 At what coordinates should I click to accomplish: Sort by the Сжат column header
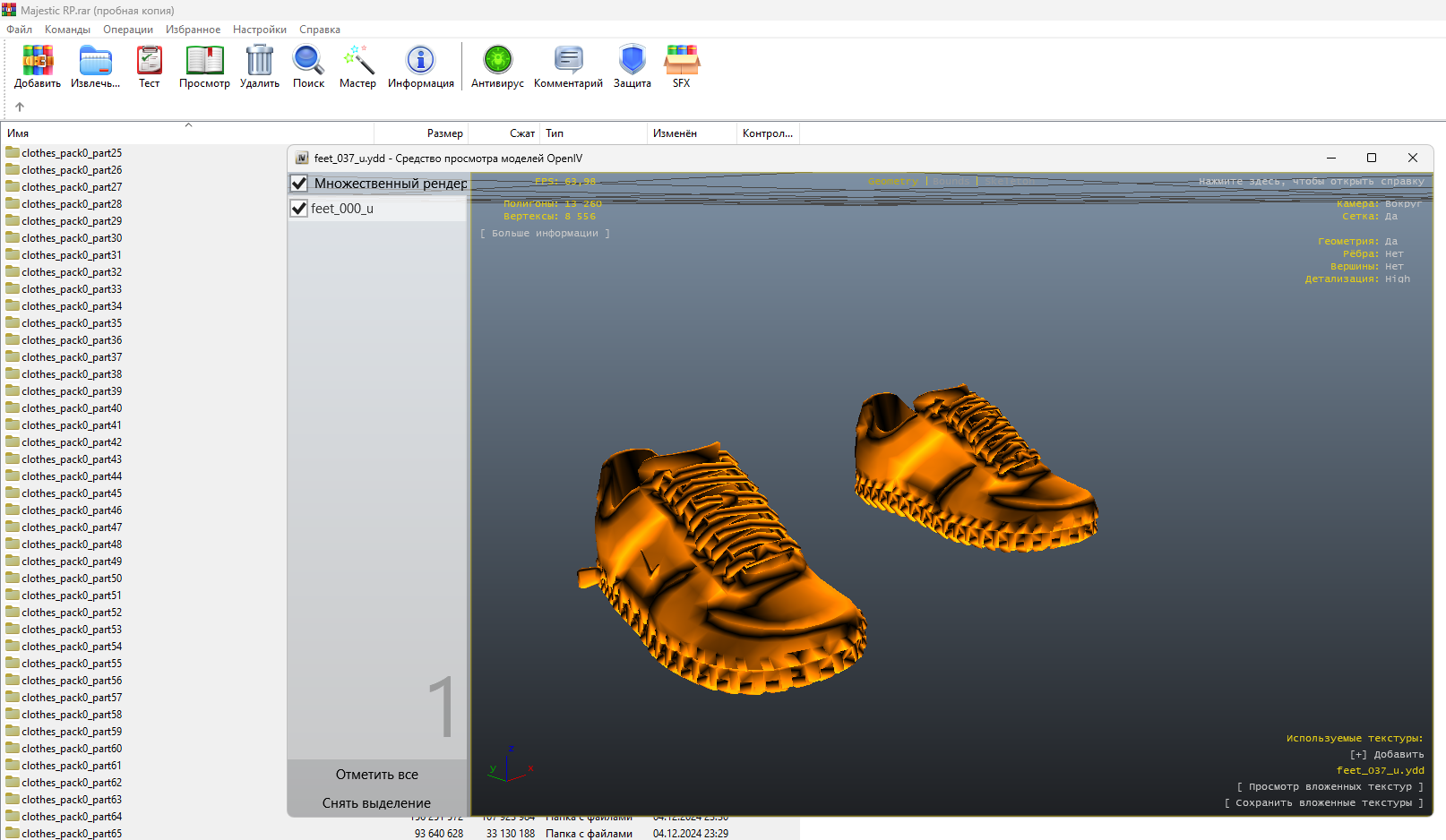click(504, 133)
